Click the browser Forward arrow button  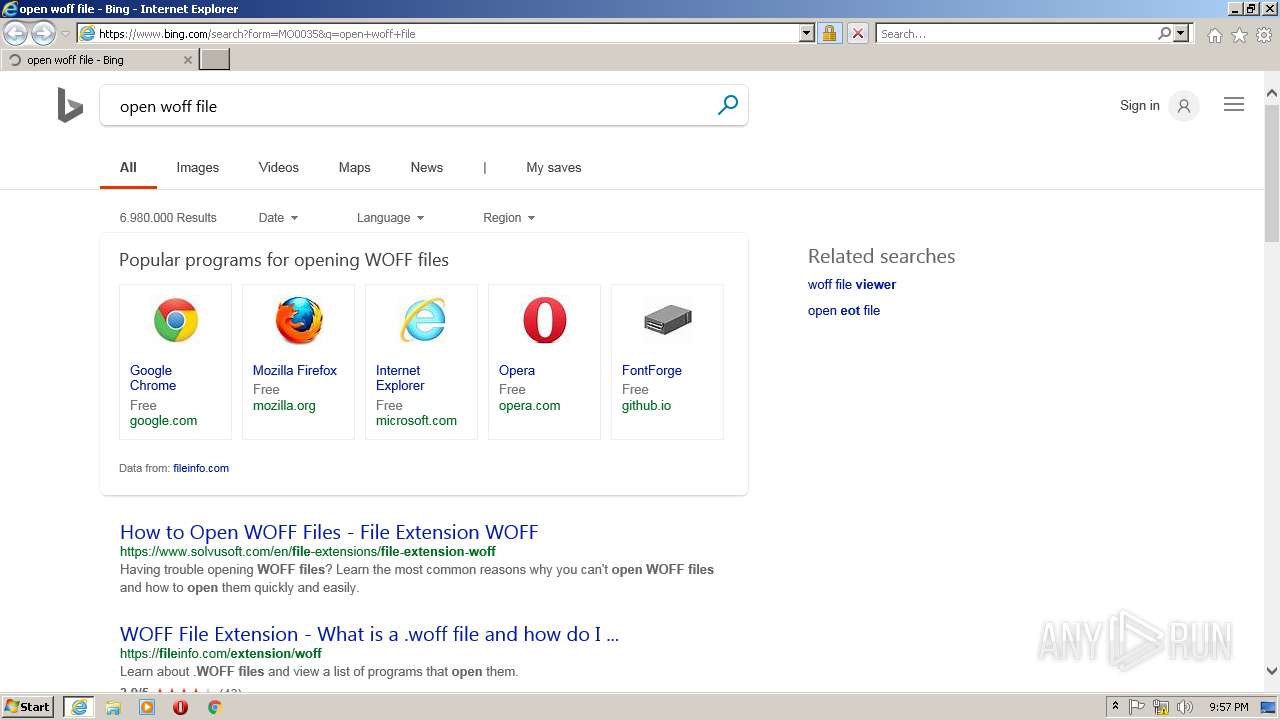pyautogui.click(x=43, y=34)
